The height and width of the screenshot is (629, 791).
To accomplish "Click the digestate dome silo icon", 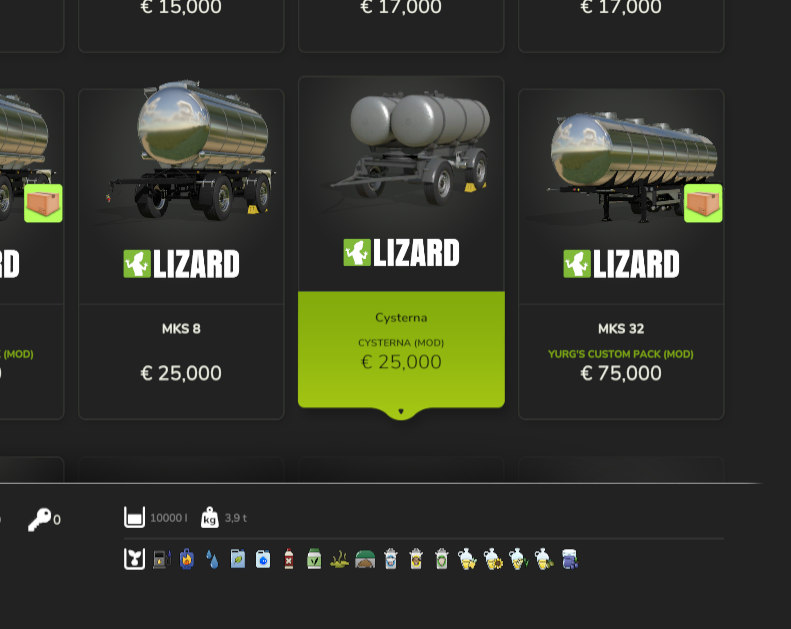I will click(365, 559).
